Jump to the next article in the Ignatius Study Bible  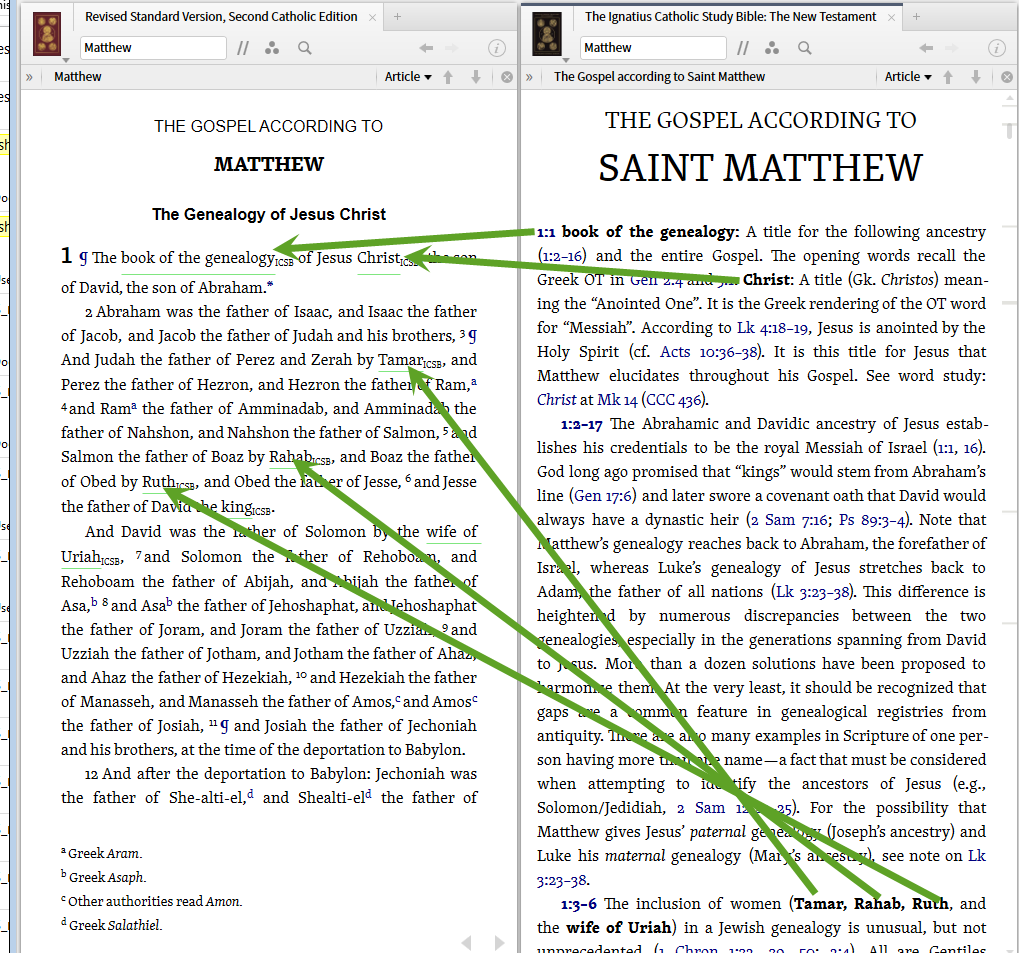click(x=975, y=77)
